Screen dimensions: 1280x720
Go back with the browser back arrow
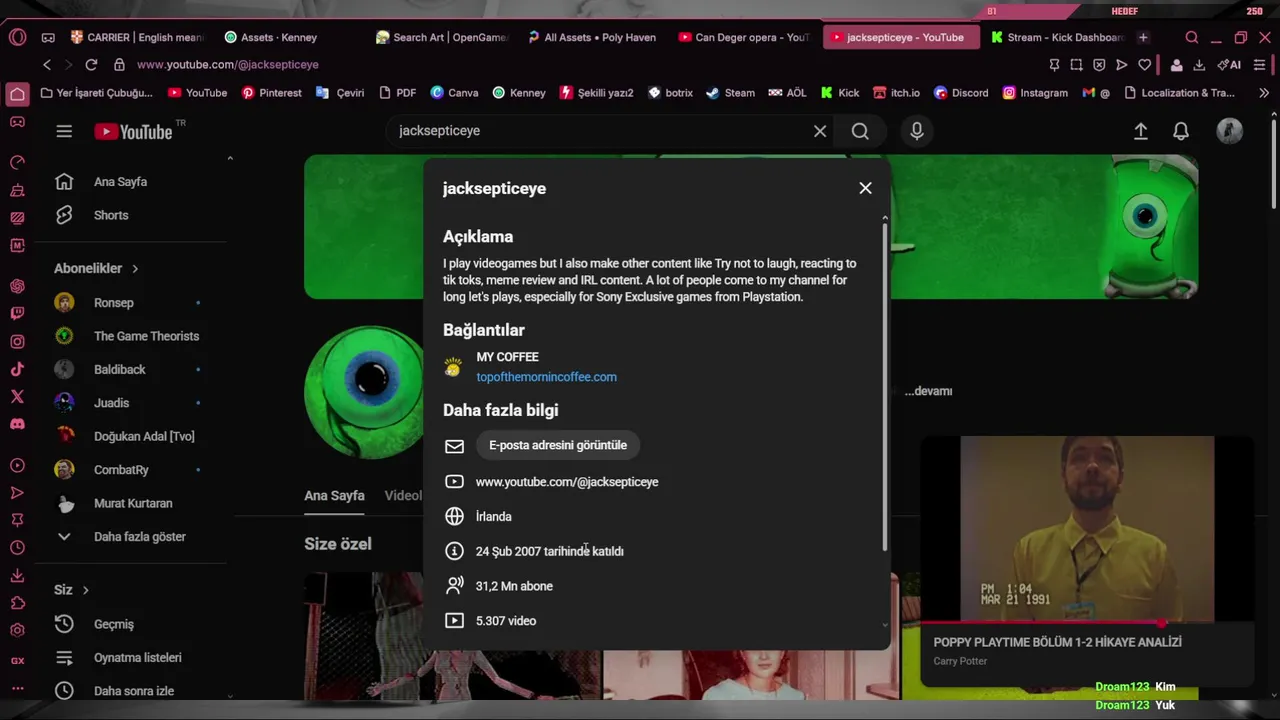click(x=46, y=64)
